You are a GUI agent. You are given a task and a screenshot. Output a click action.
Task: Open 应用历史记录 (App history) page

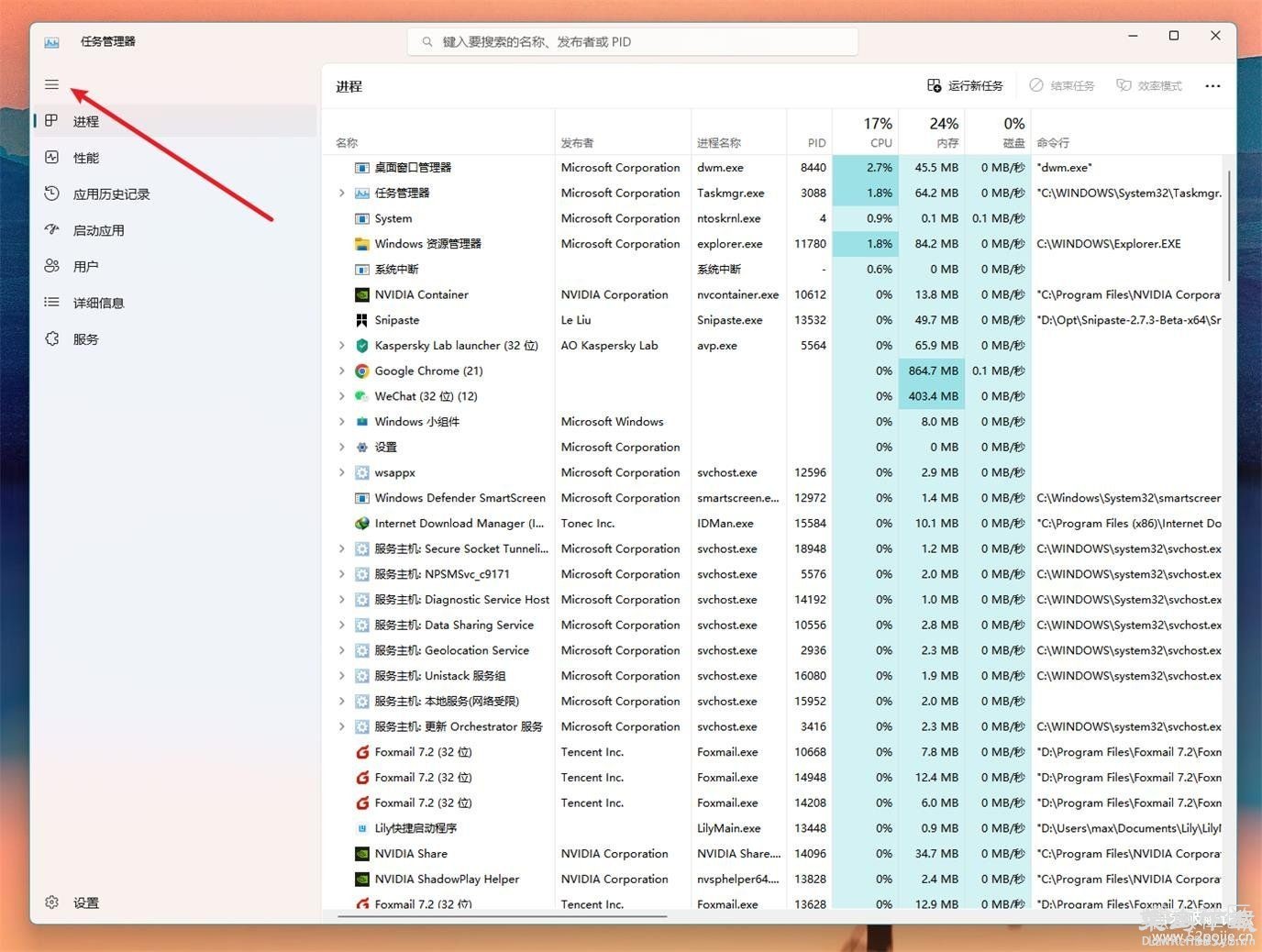click(x=176, y=194)
